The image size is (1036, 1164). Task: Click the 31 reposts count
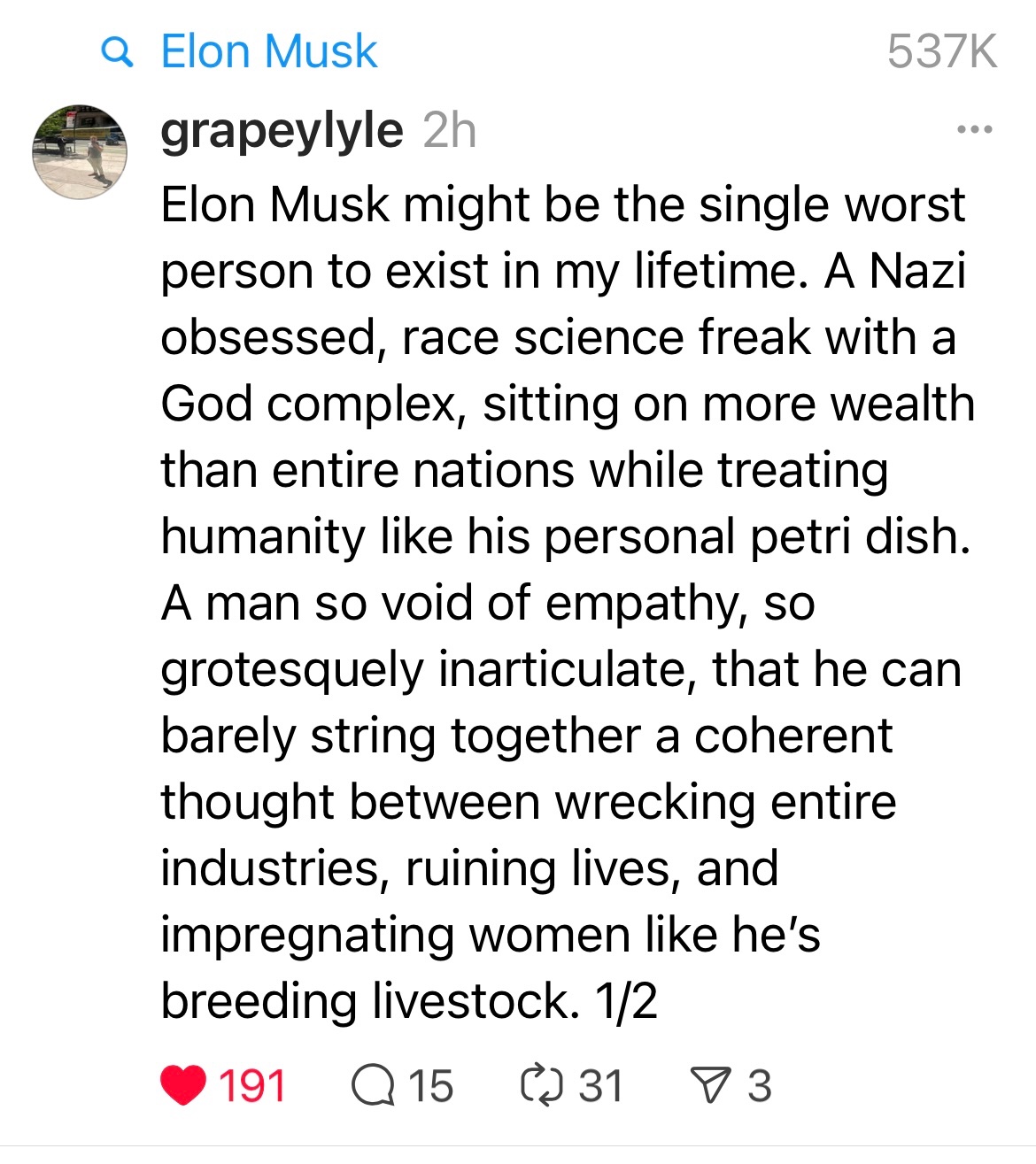click(x=600, y=1085)
